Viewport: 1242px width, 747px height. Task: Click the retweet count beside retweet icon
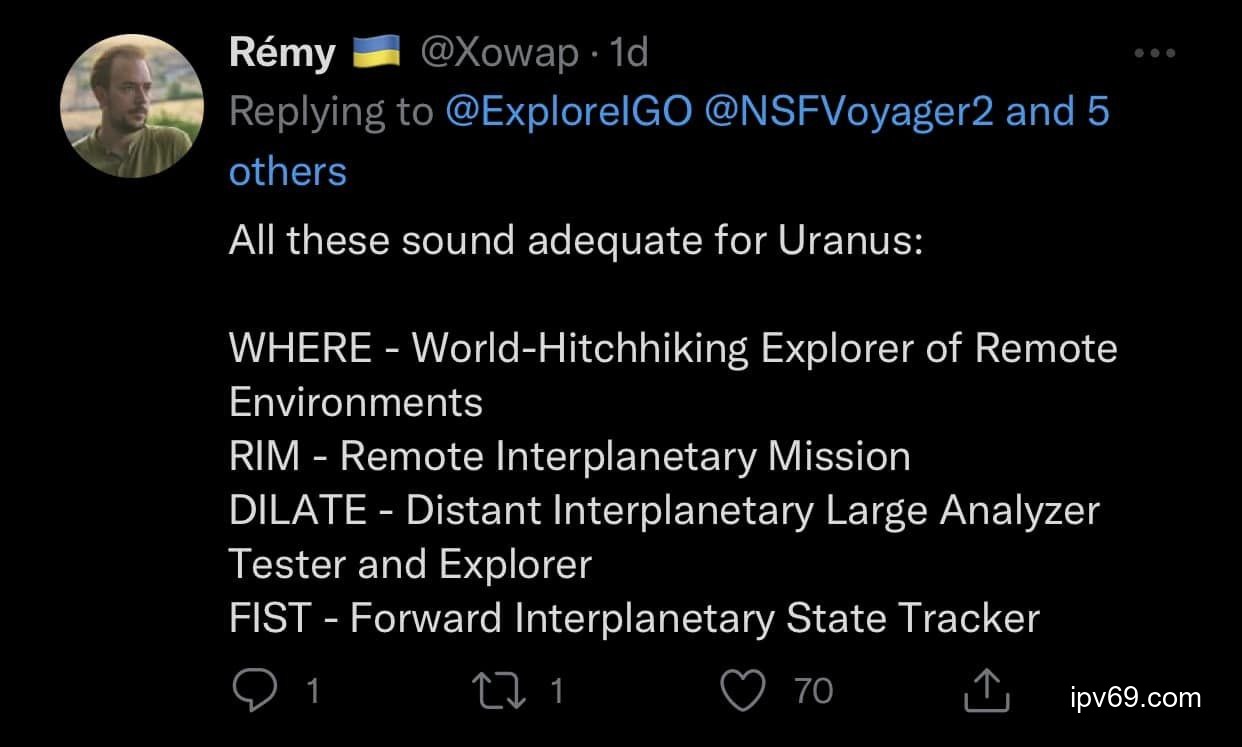point(557,691)
